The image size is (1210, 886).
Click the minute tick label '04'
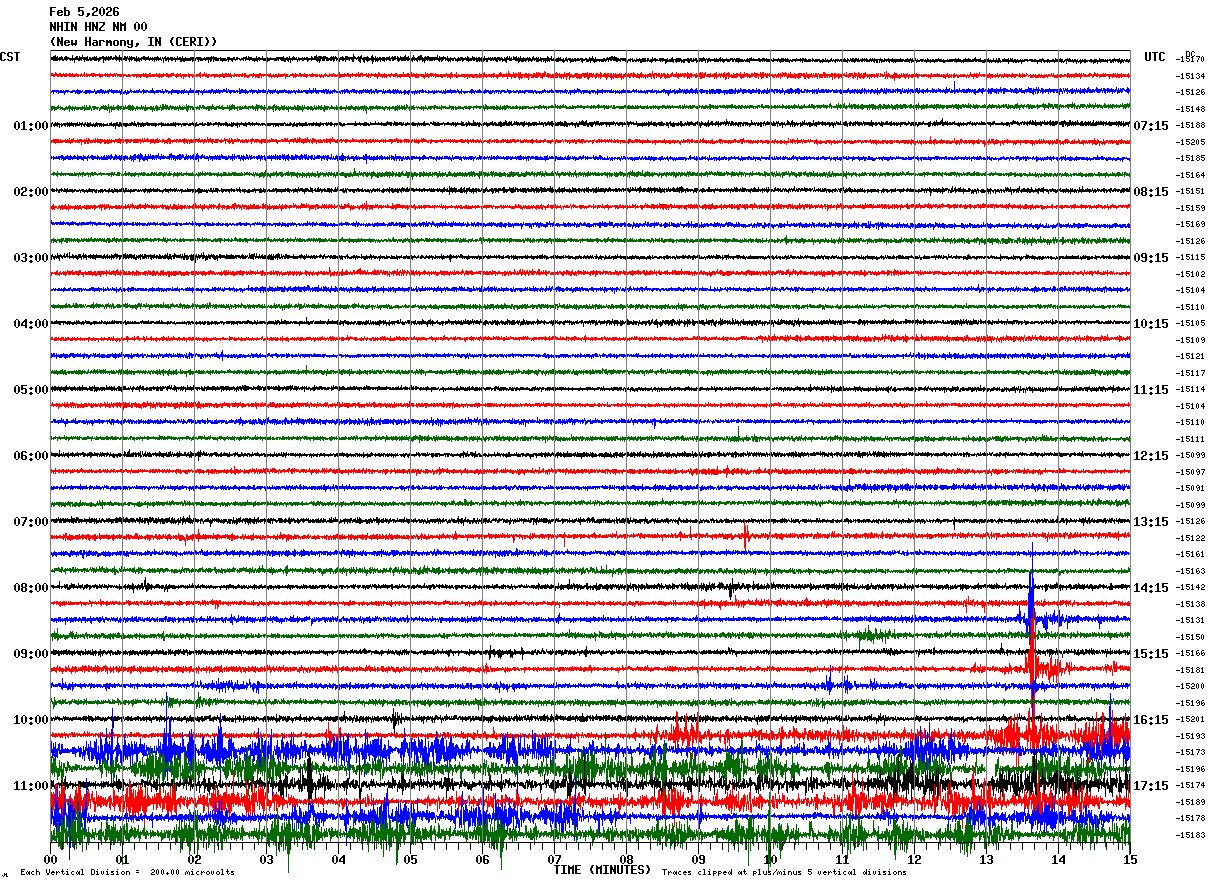339,860
